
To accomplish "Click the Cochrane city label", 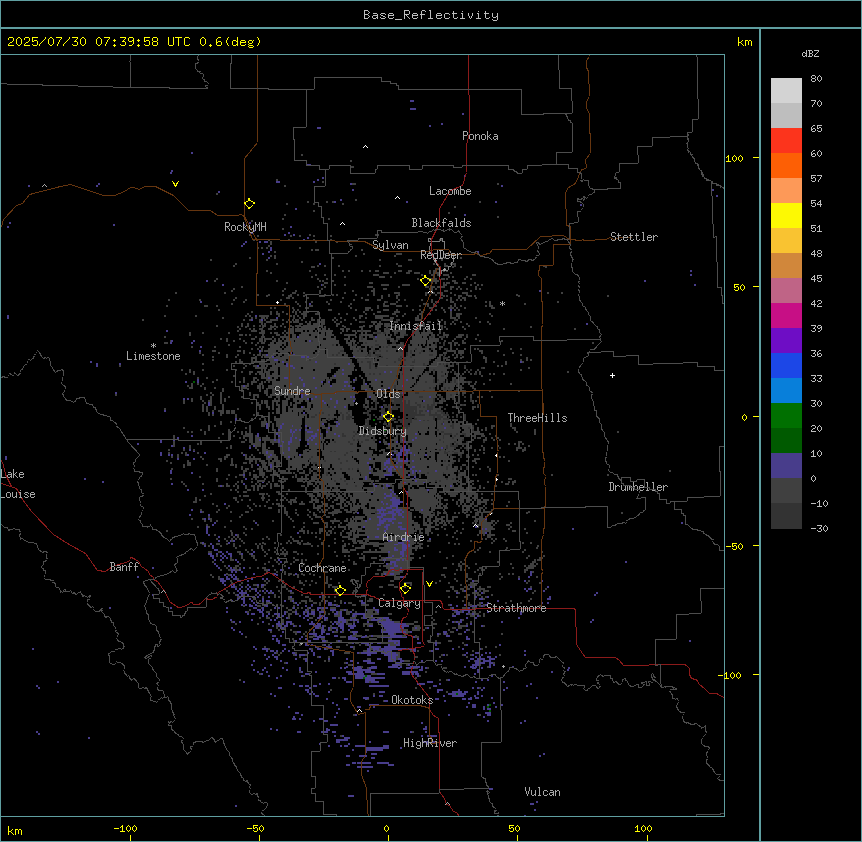I will [x=322, y=568].
